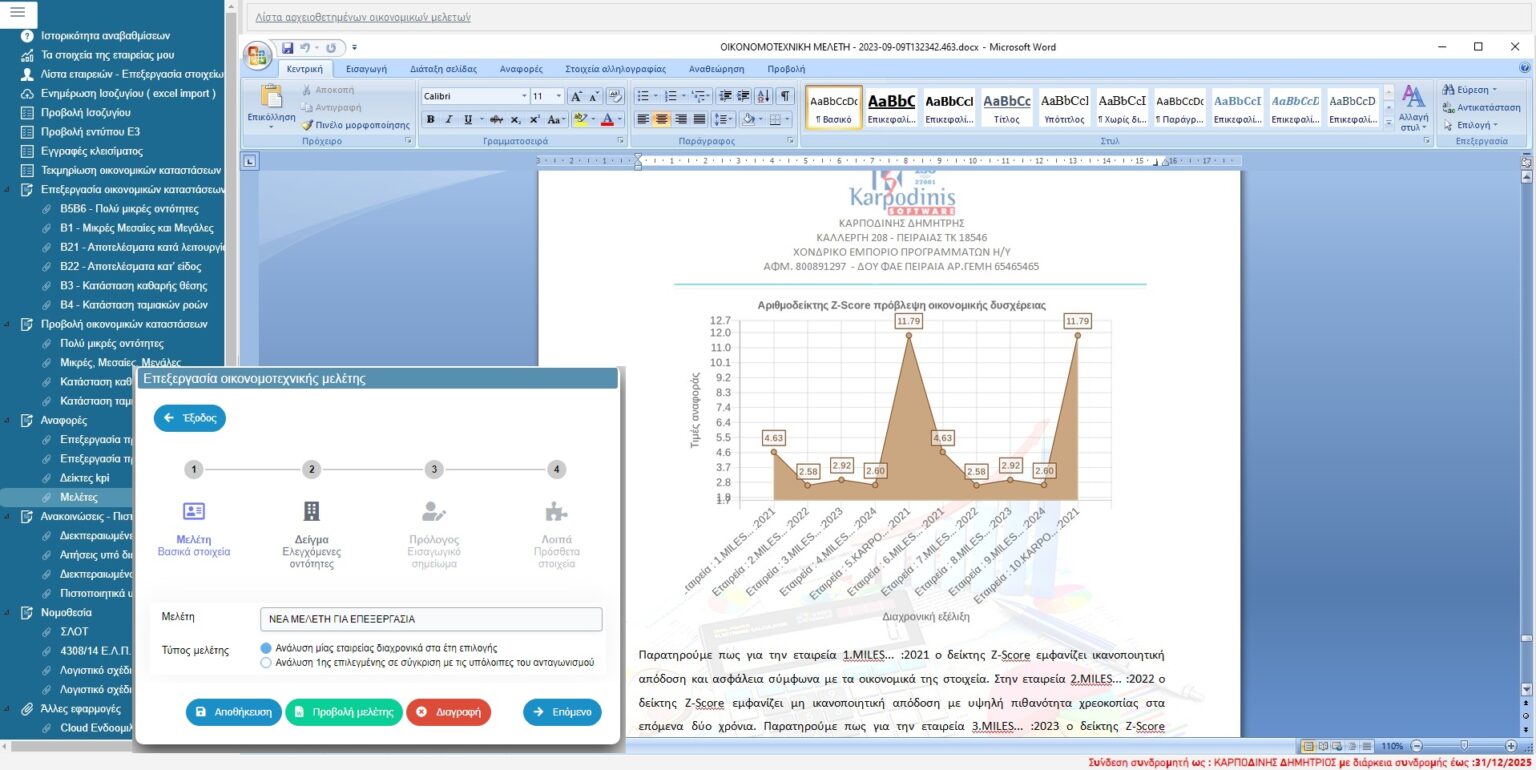This screenshot has height=770, width=1536.
Task: Toggle Bold formatting in Word ribbon
Action: pos(431,119)
